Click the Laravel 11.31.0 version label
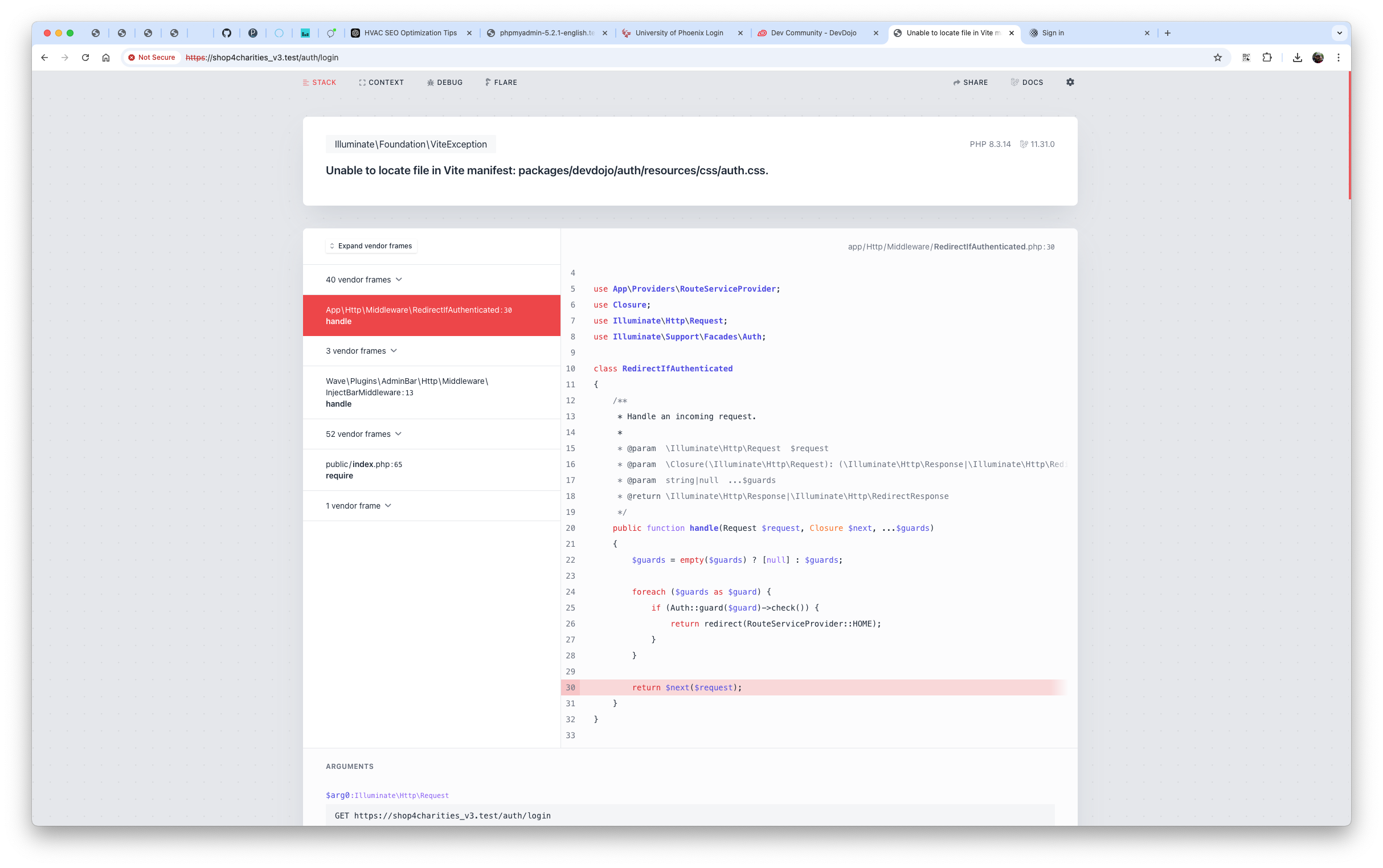Screen dimensions: 1383x868 [1037, 144]
